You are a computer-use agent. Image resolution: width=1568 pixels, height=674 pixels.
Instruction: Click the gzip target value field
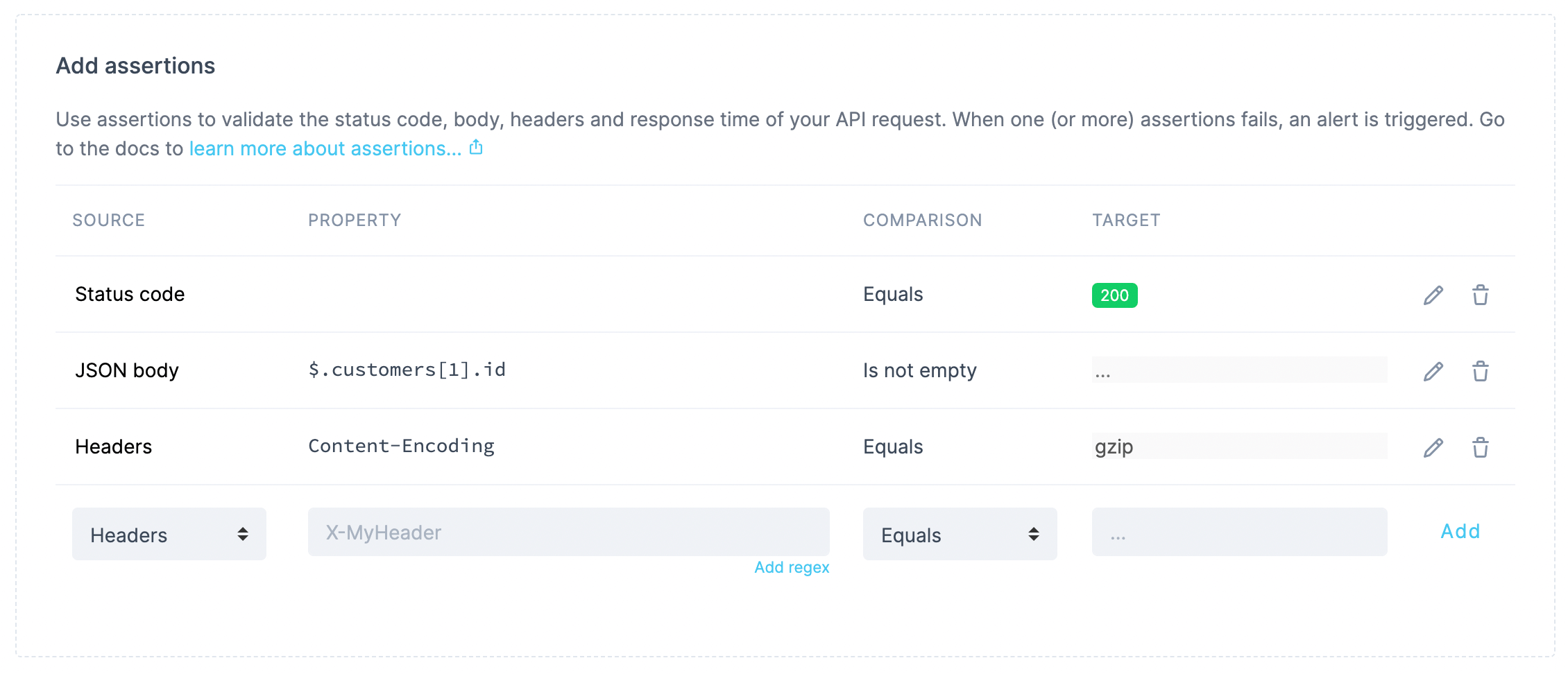point(1239,447)
